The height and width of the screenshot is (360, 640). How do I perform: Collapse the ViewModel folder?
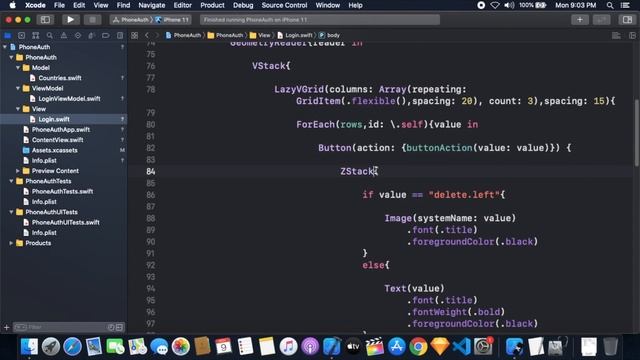[x=18, y=88]
